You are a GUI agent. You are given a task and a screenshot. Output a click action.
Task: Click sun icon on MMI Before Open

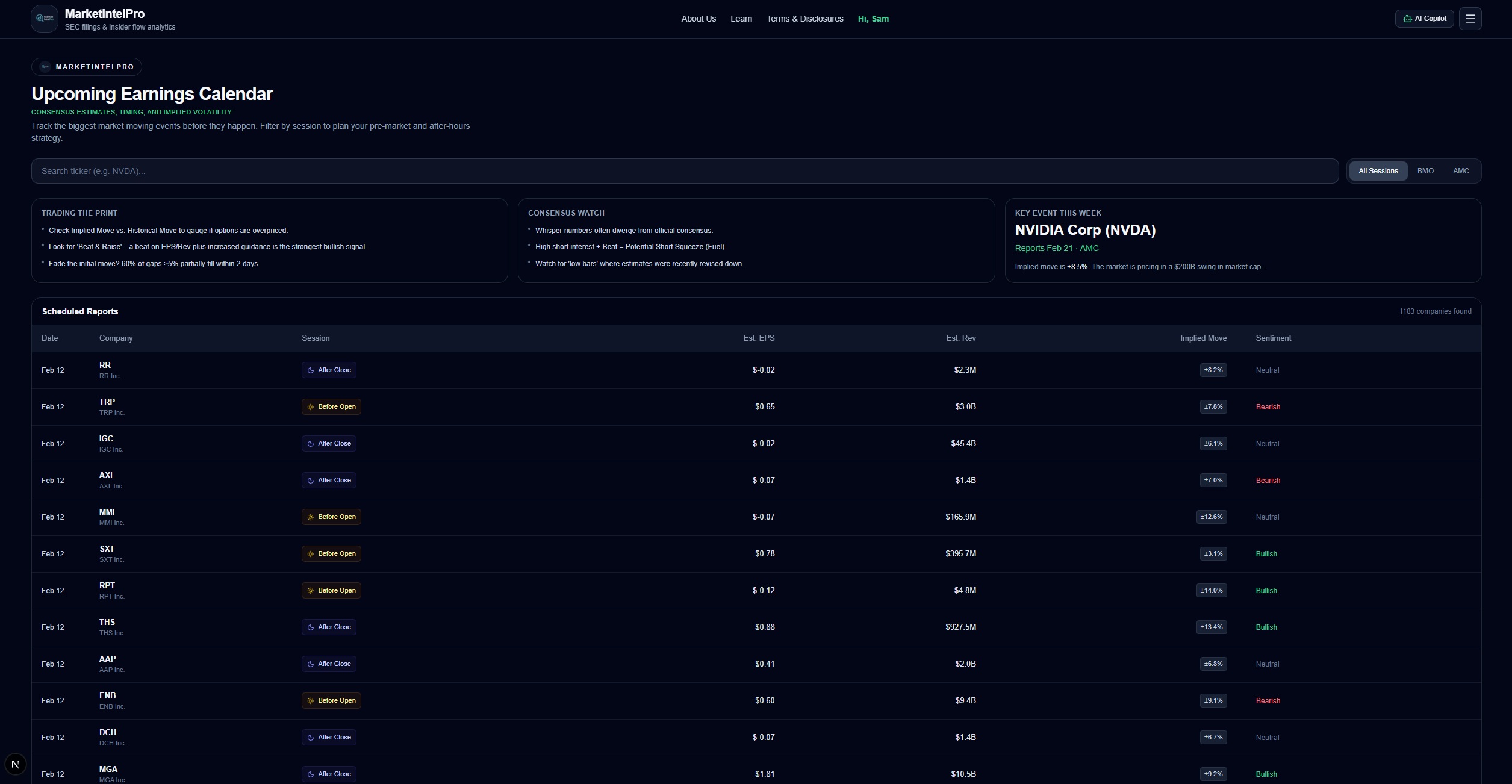[x=311, y=517]
